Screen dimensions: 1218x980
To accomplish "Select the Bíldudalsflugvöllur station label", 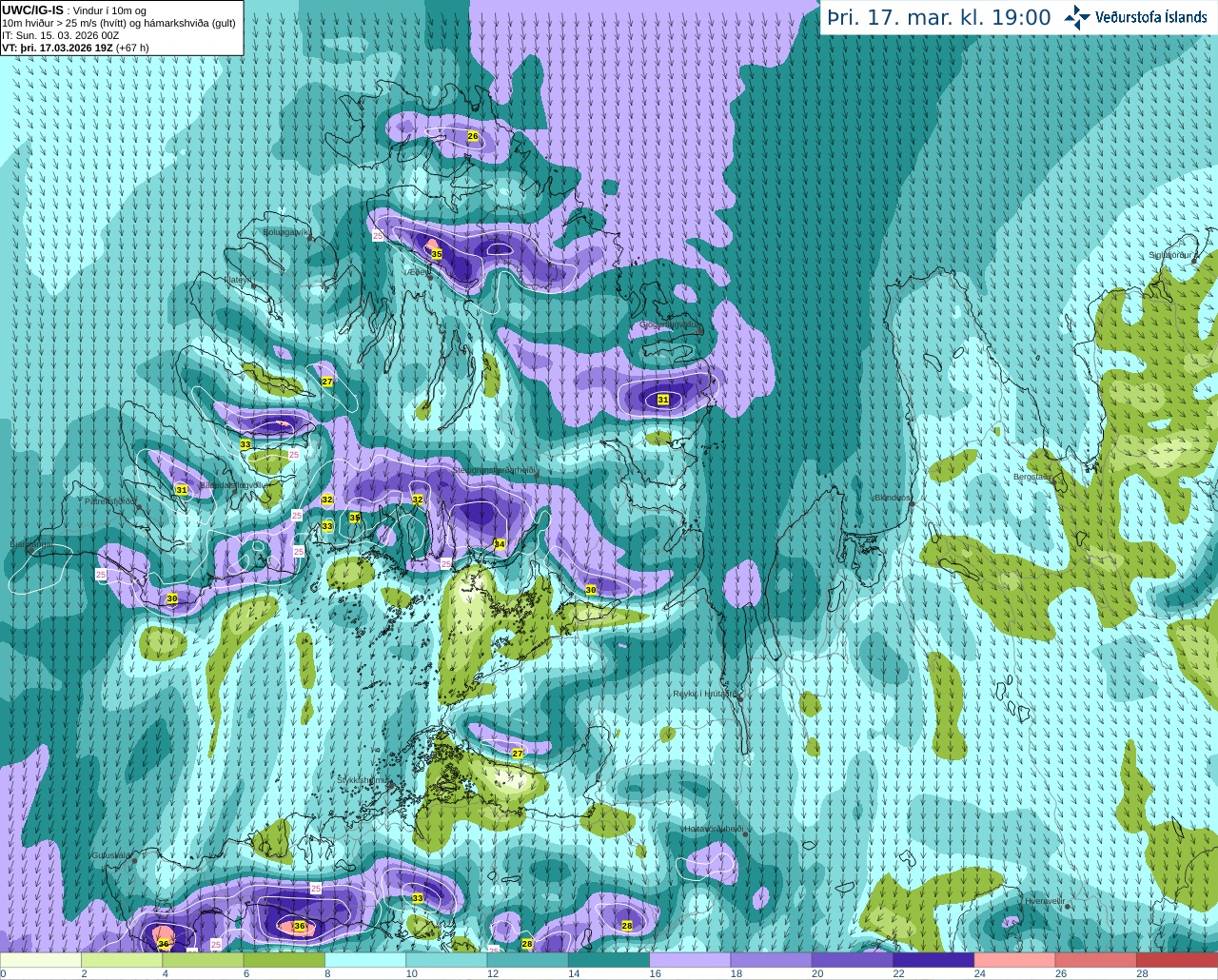I will [233, 485].
